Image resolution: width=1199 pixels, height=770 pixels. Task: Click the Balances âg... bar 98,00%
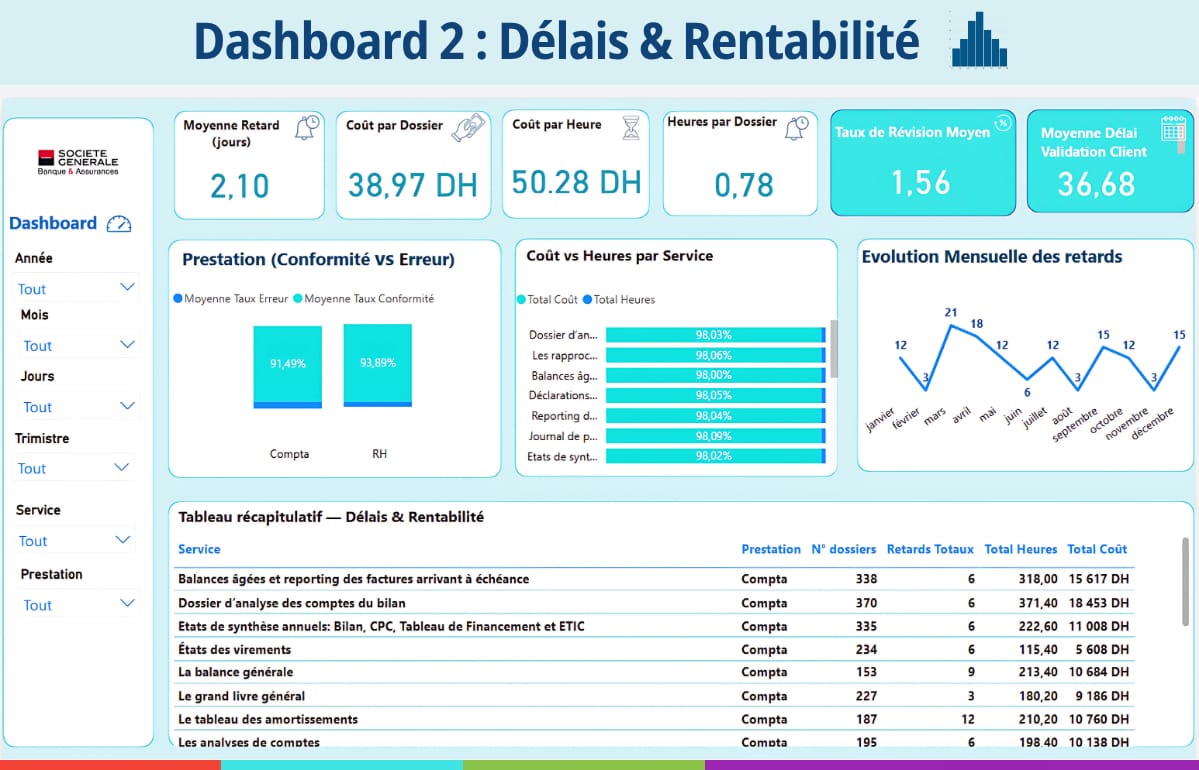(715, 375)
